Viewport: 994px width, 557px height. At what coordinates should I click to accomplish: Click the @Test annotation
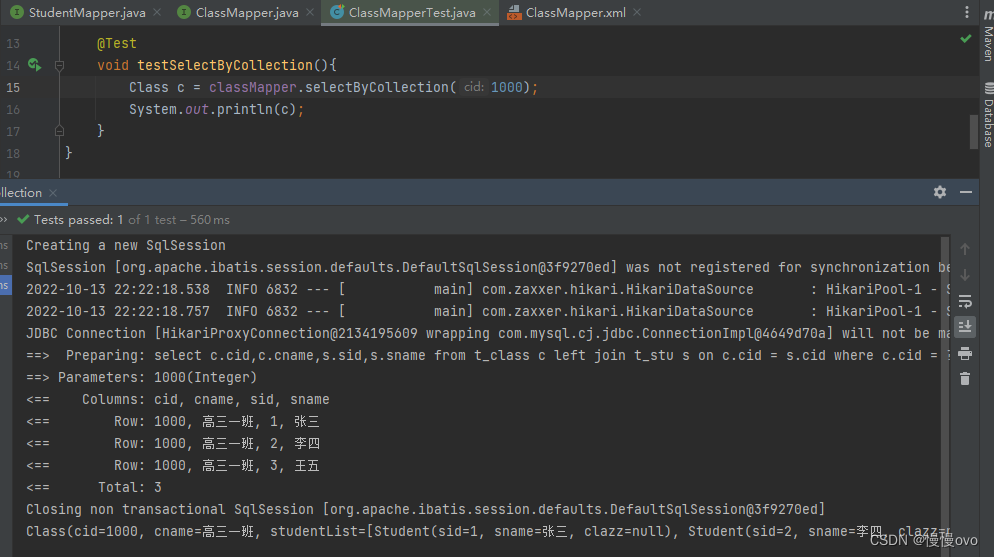[117, 43]
